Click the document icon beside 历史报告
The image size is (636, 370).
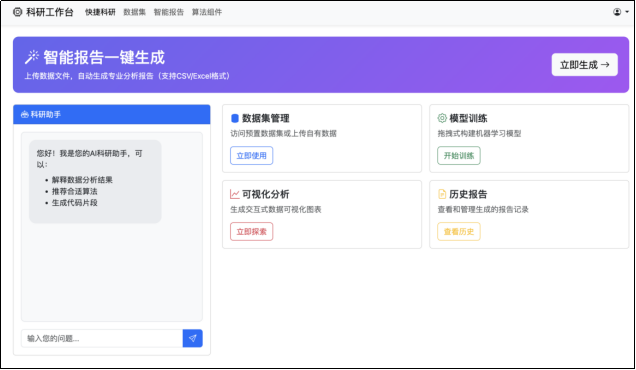[442, 194]
